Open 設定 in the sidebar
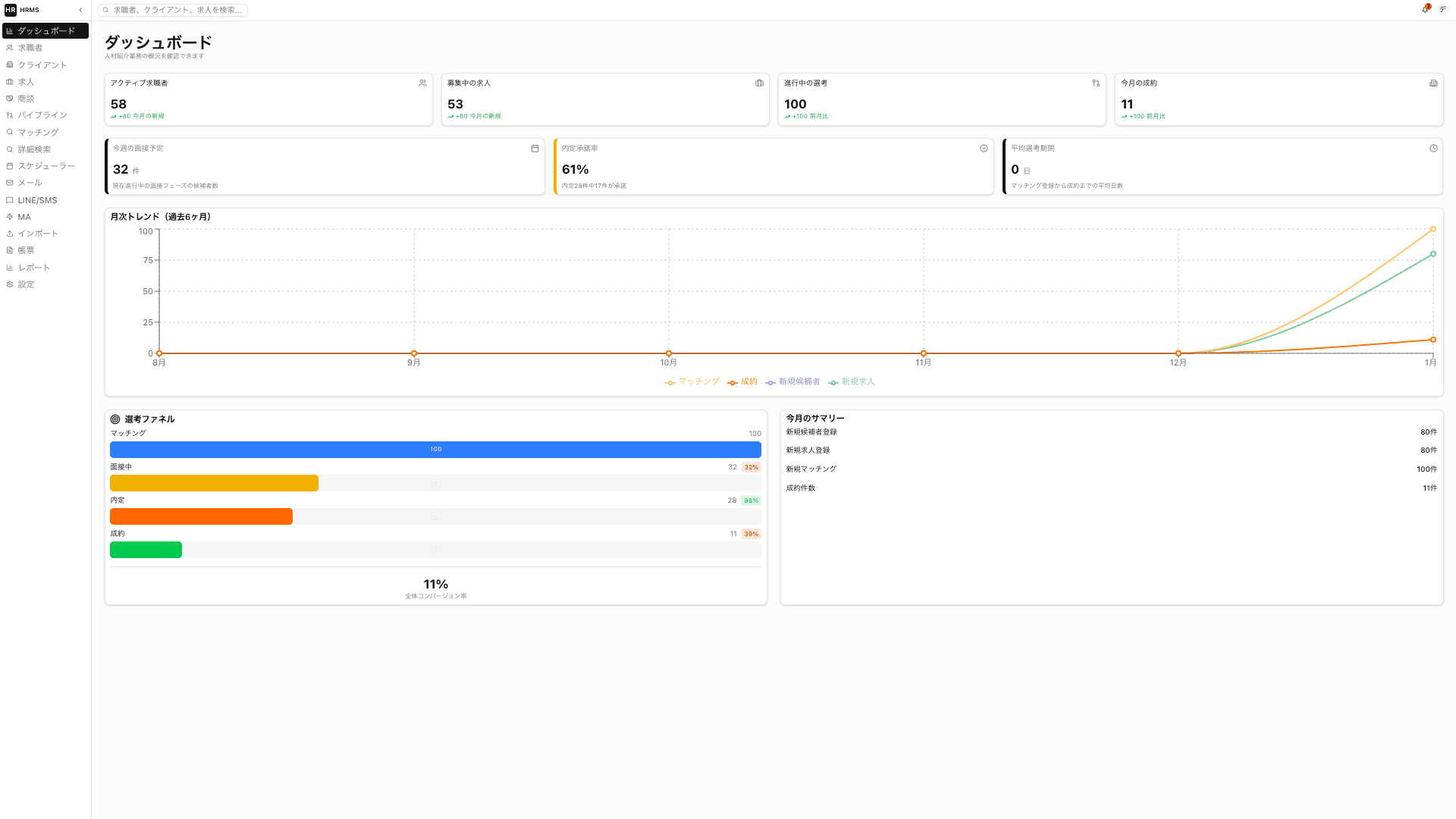The width and height of the screenshot is (1456, 819). 27,284
